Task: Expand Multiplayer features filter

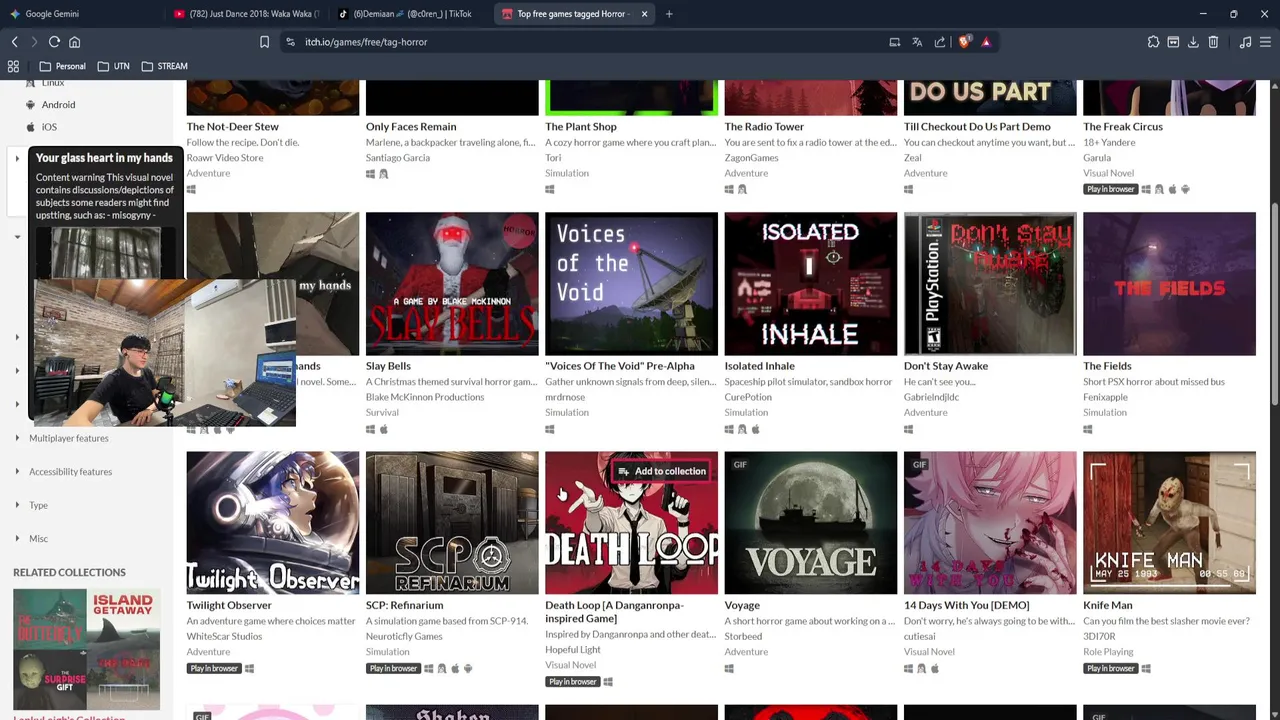Action: click(68, 438)
